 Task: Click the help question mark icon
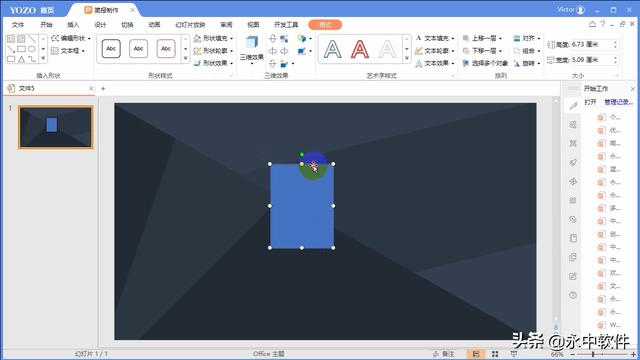point(602,24)
